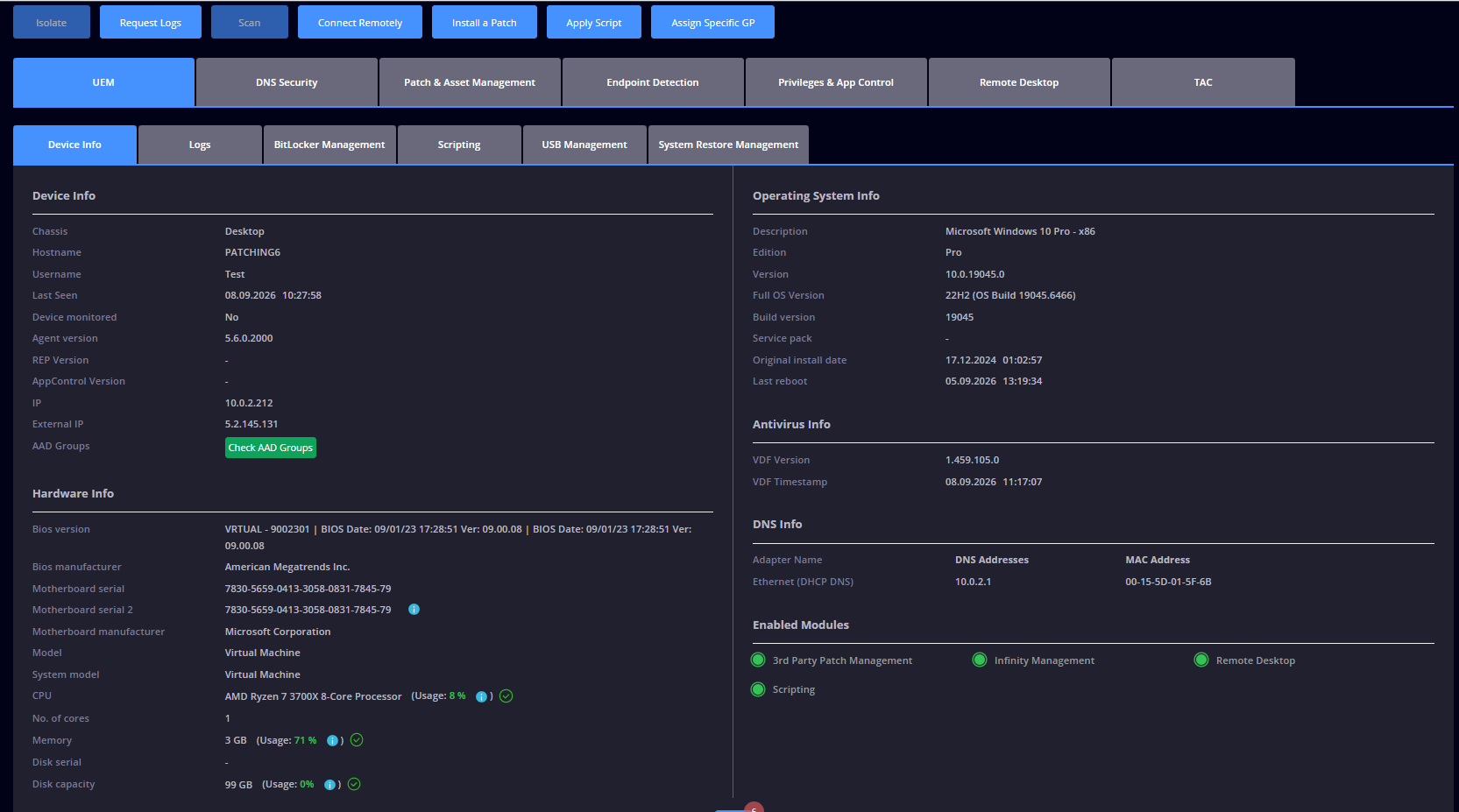Click Last reboot value 05.09.2026
Screen dimensions: 1459x812
pyautogui.click(x=994, y=381)
